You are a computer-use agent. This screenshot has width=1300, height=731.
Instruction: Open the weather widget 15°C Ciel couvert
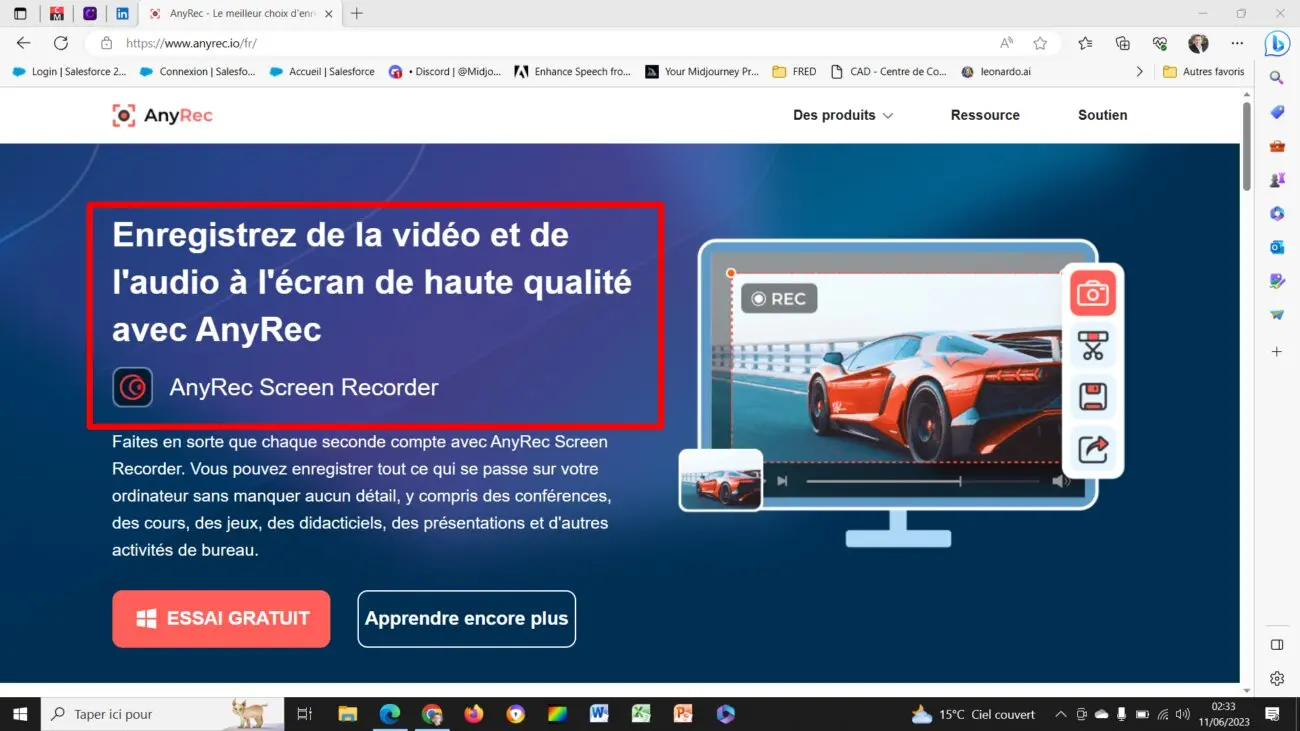pos(973,714)
